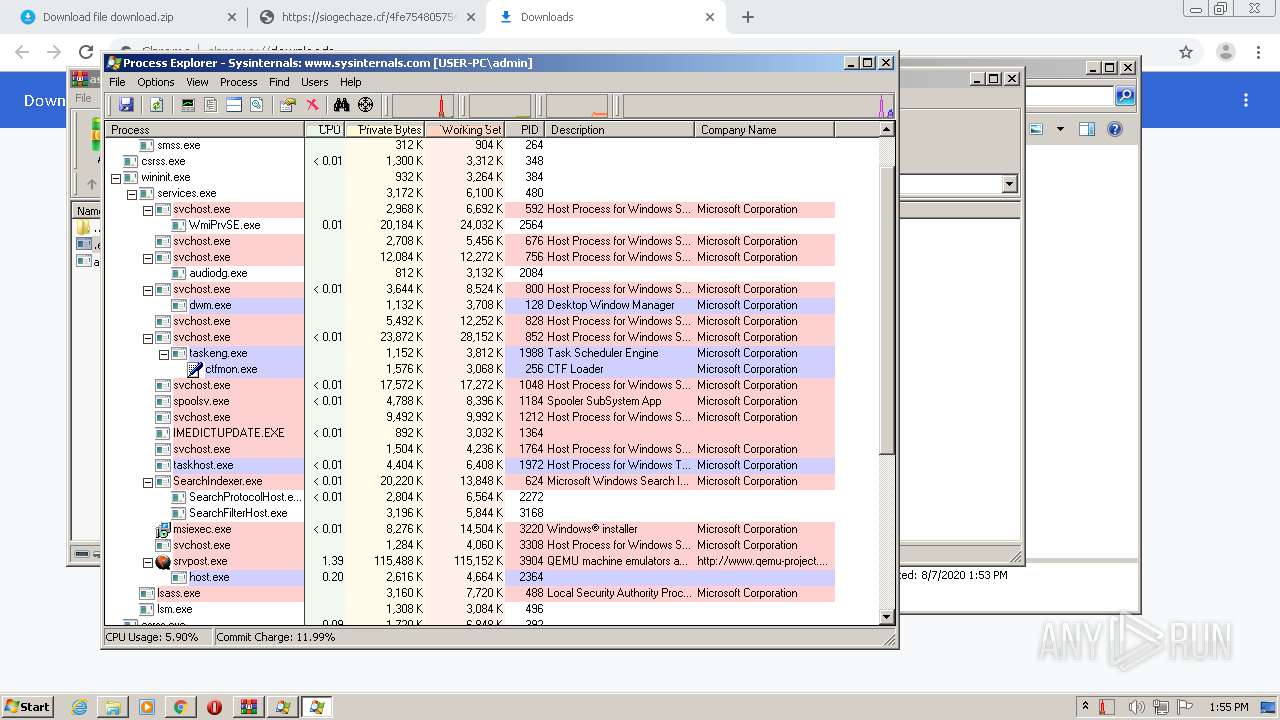
Task: Collapse the SearchIndexer.exe tree node
Action: click(148, 482)
